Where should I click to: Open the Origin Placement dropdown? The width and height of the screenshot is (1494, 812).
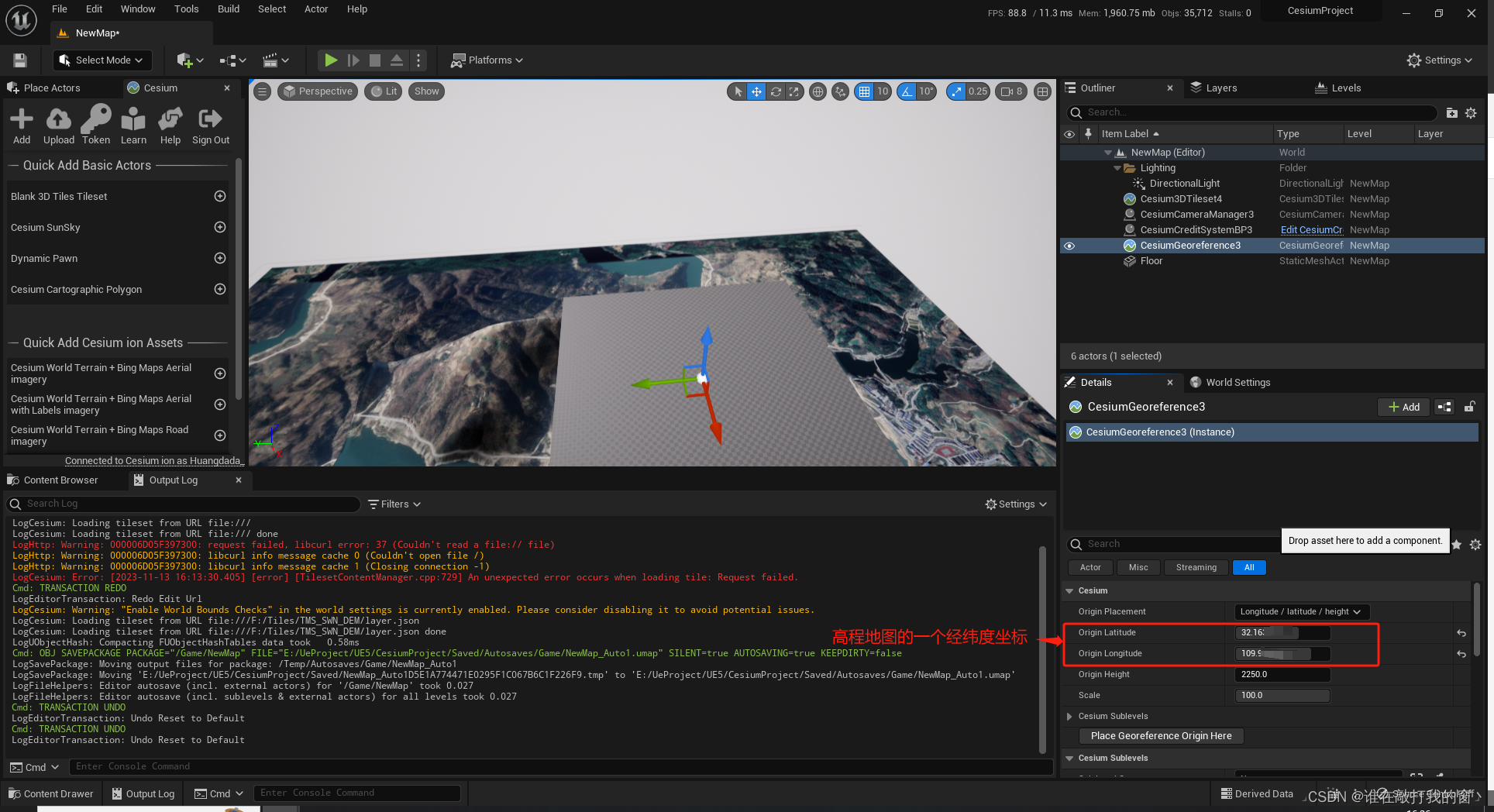[x=1301, y=611]
